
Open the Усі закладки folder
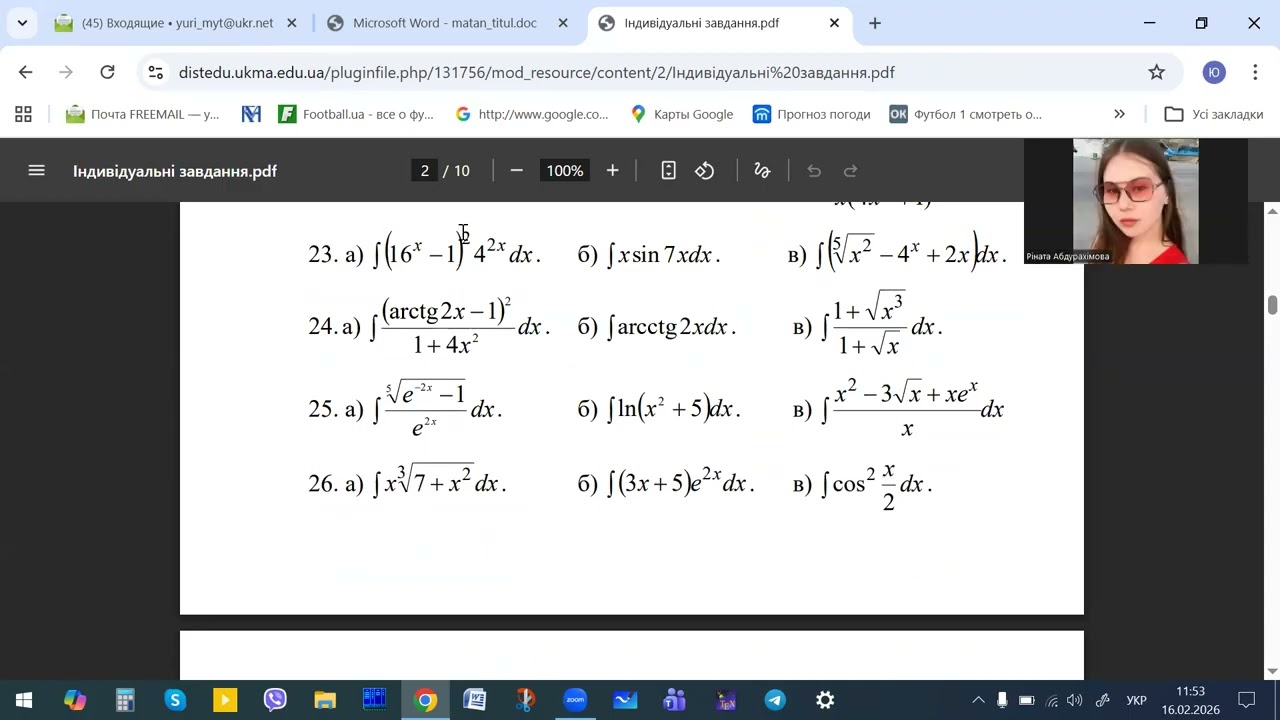point(1214,114)
